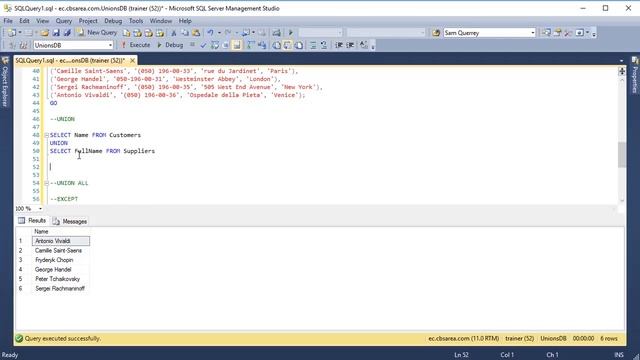Click the Database Engine Query icon
Screen dimensions: 640x360
[127, 33]
